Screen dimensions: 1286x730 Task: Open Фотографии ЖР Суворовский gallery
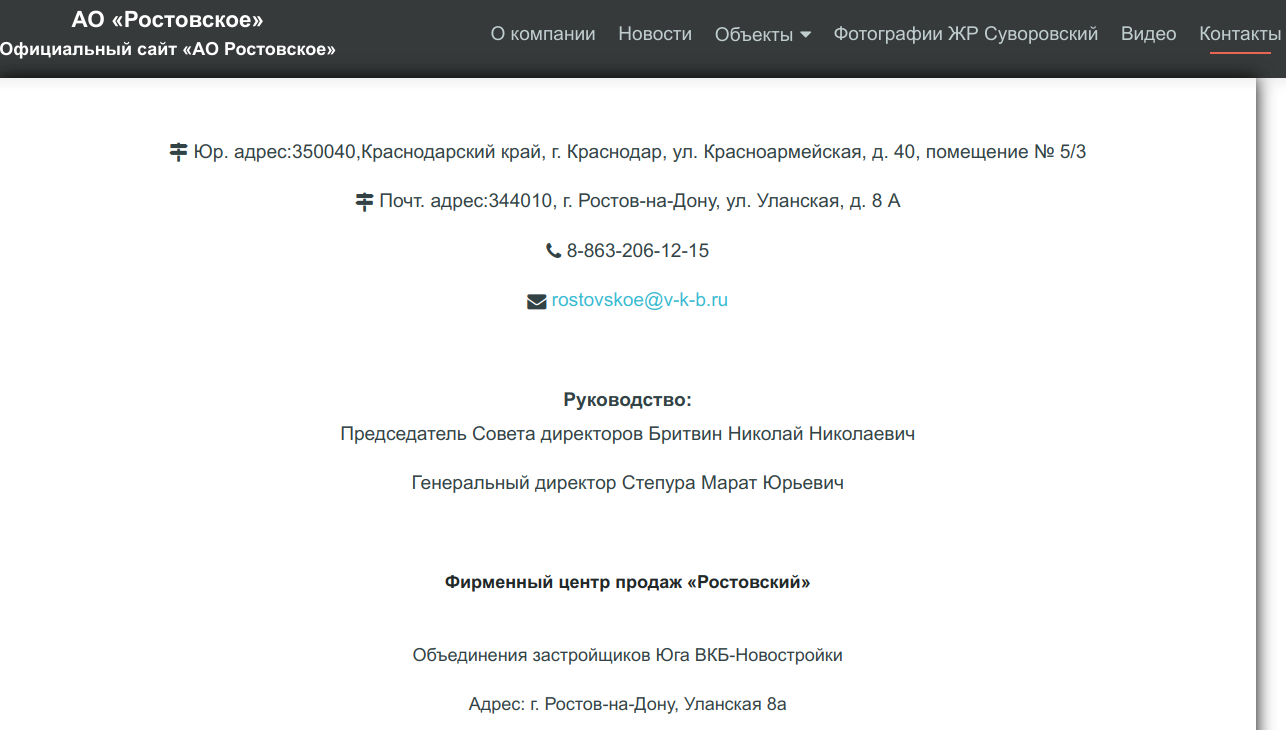(966, 34)
